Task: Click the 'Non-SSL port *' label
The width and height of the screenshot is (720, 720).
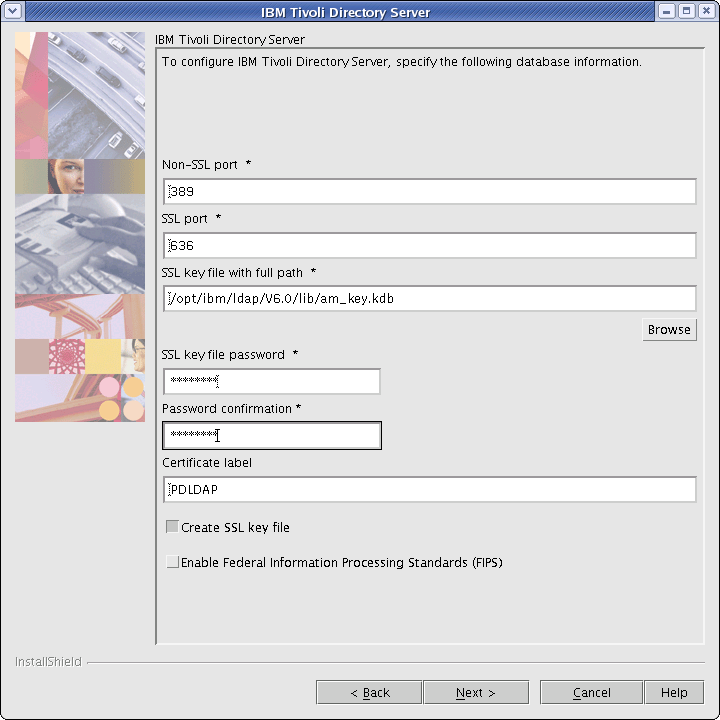Action: [207, 164]
